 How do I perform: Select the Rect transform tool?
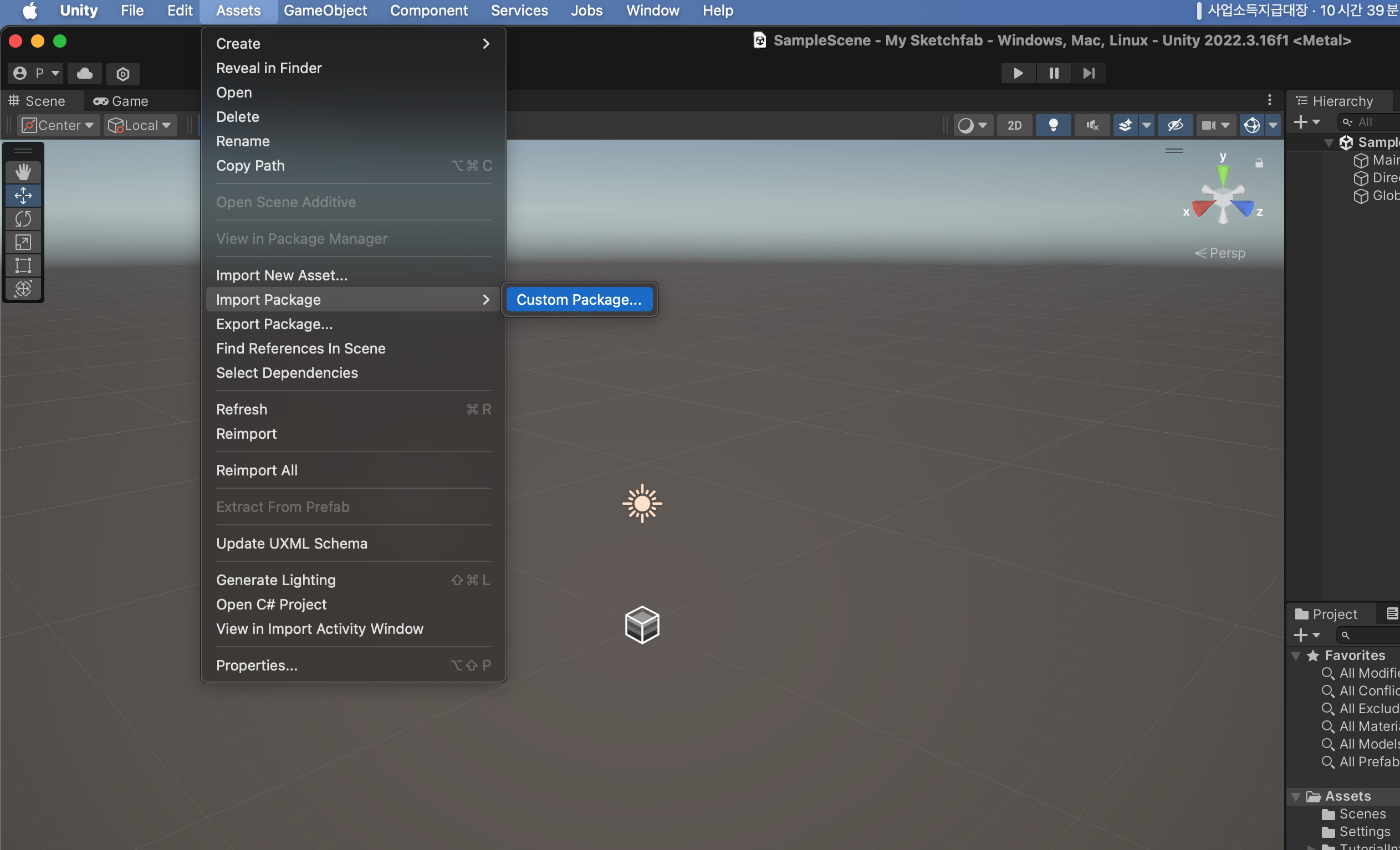point(23,265)
